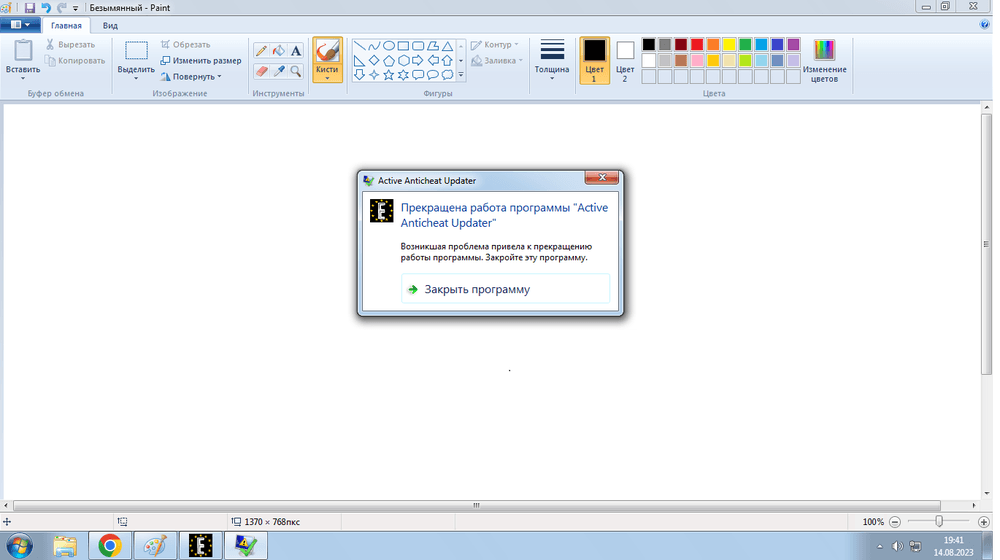
Task: Switch to the Вид tab
Action: click(x=110, y=25)
